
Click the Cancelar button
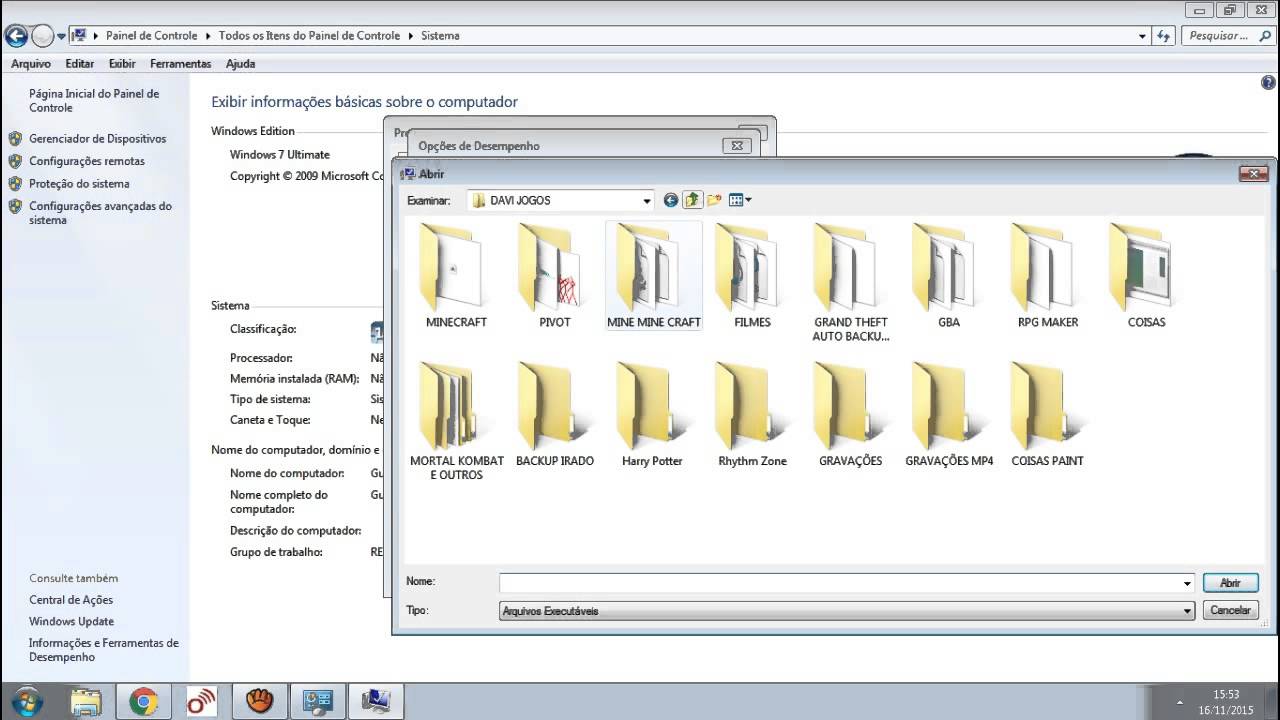1230,610
